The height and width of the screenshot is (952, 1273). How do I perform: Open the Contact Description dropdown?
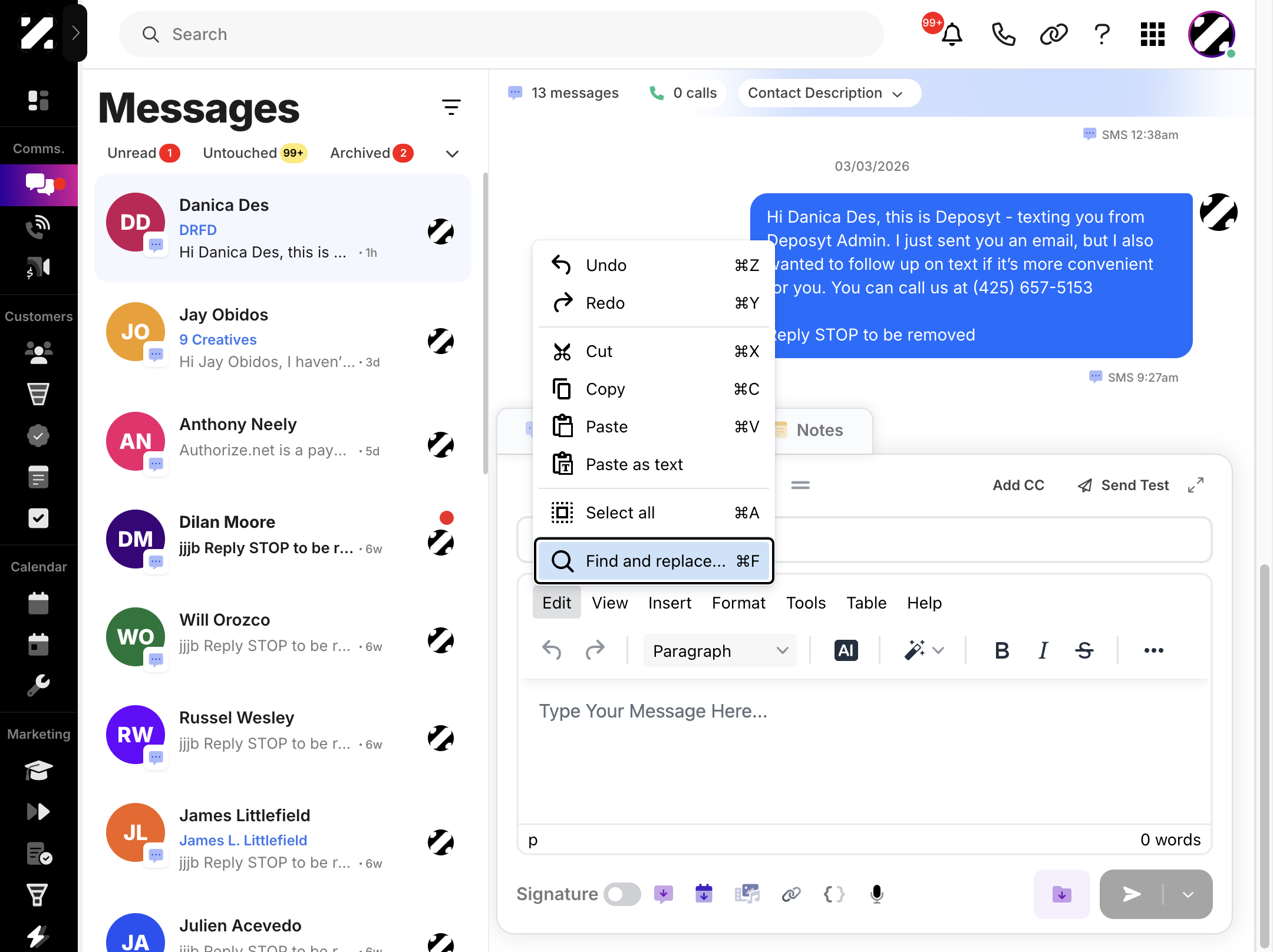point(829,93)
